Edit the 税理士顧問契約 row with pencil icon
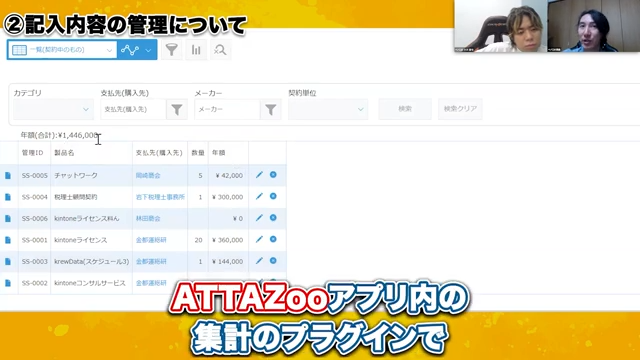The width and height of the screenshot is (640, 360). [259, 196]
